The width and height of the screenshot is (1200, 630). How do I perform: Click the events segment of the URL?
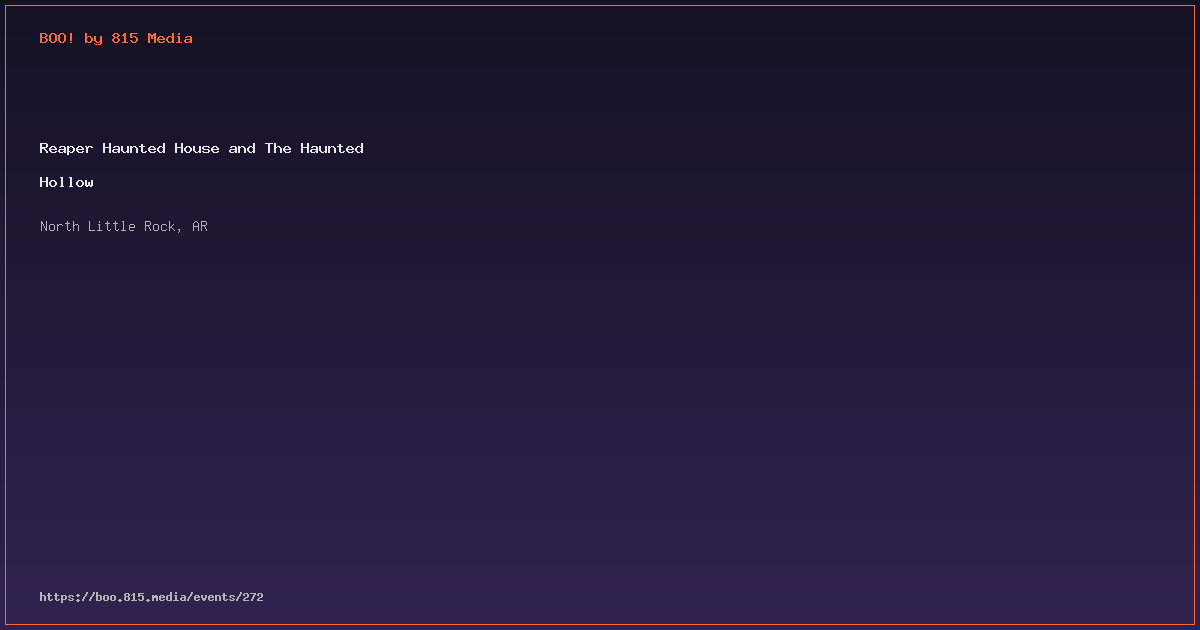[x=214, y=597]
